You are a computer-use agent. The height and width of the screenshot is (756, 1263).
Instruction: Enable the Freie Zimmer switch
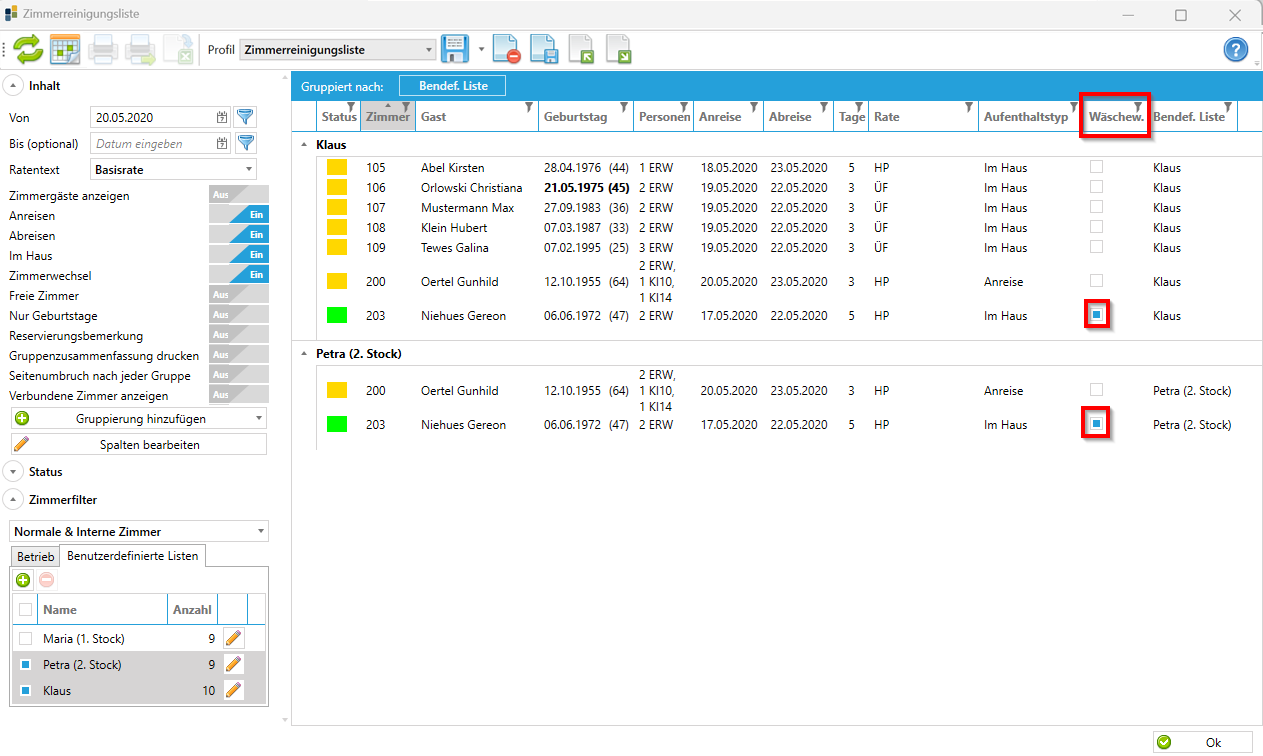pos(238,295)
